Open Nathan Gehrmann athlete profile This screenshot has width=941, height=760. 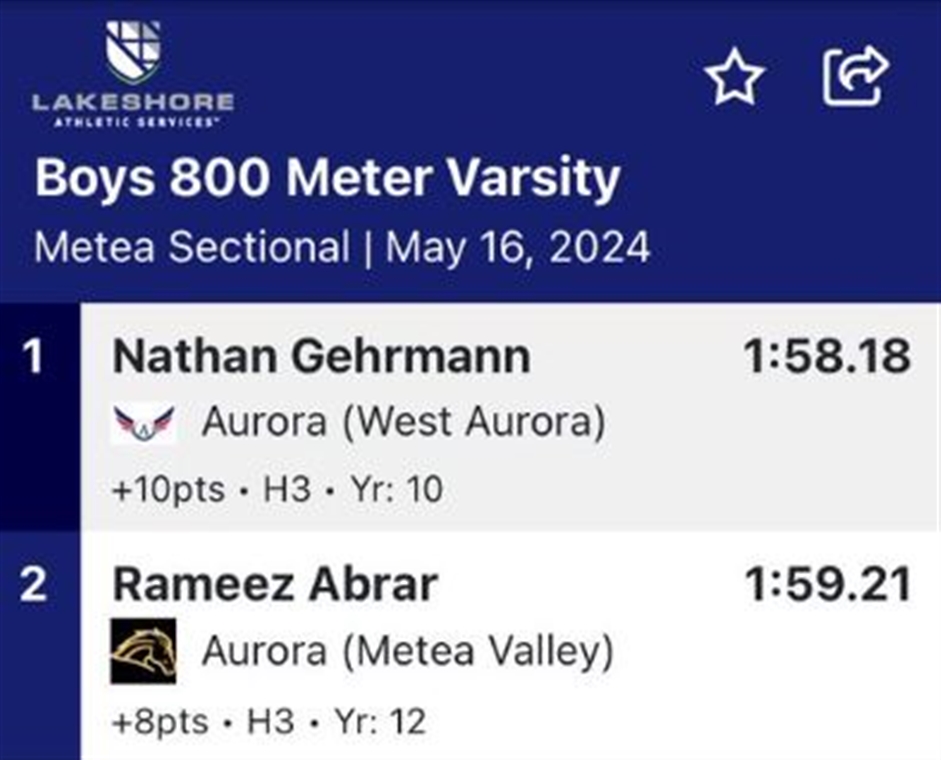coord(322,357)
